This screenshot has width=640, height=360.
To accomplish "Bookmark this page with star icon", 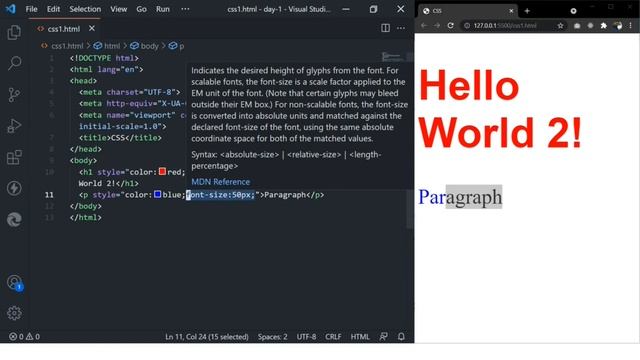I will pyautogui.click(x=560, y=26).
